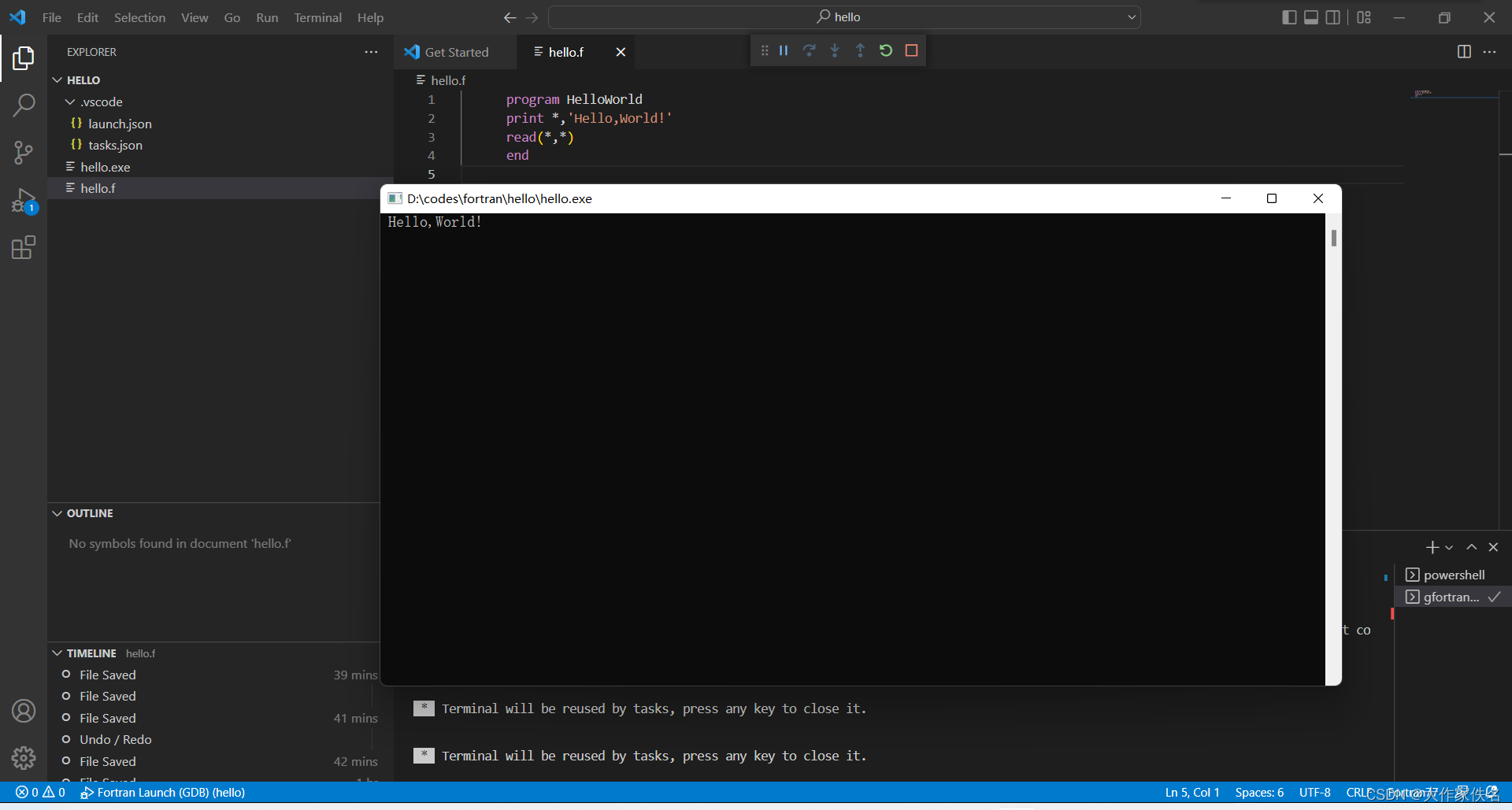Open the Edit menu
The image size is (1512, 810).
point(87,17)
